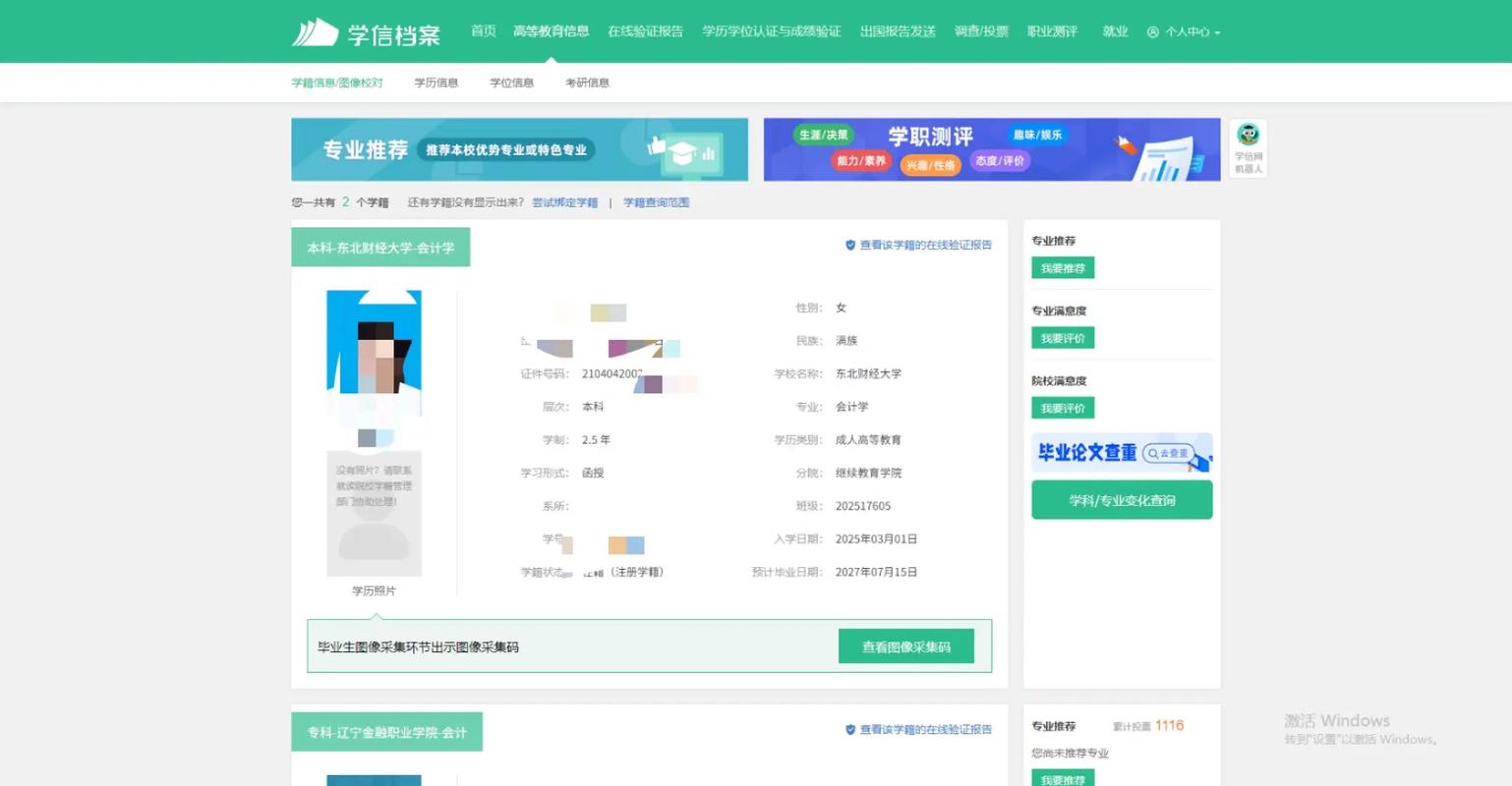This screenshot has width=1512, height=786.
Task: Click the 继续教育学院 value
Action: pos(868,474)
